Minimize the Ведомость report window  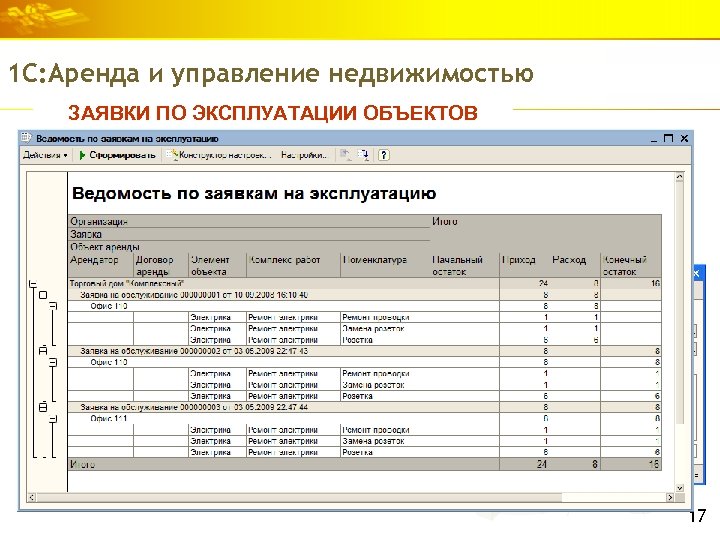[x=654, y=139]
